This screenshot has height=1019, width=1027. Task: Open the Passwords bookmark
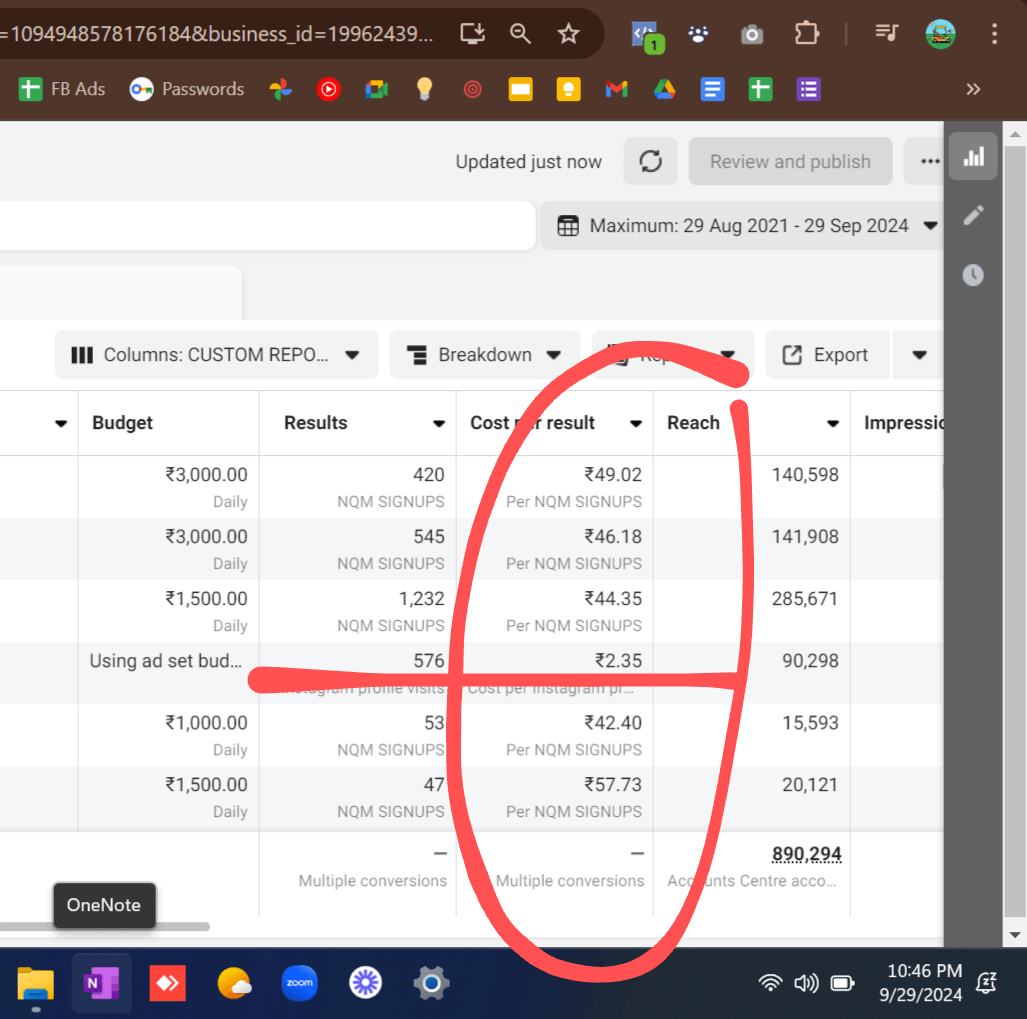point(187,89)
